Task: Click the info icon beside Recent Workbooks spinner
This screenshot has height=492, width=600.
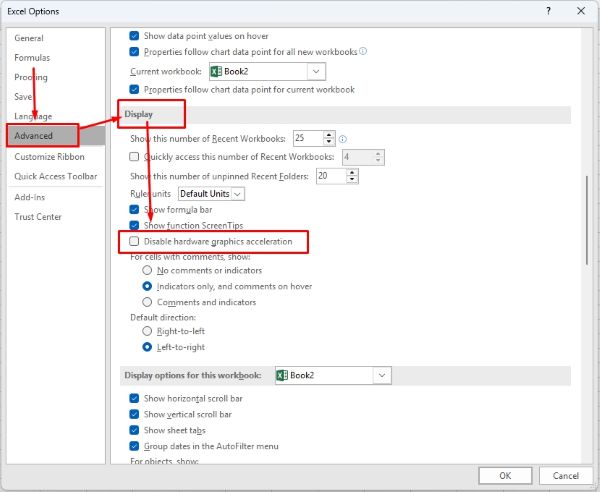Action: click(x=343, y=139)
